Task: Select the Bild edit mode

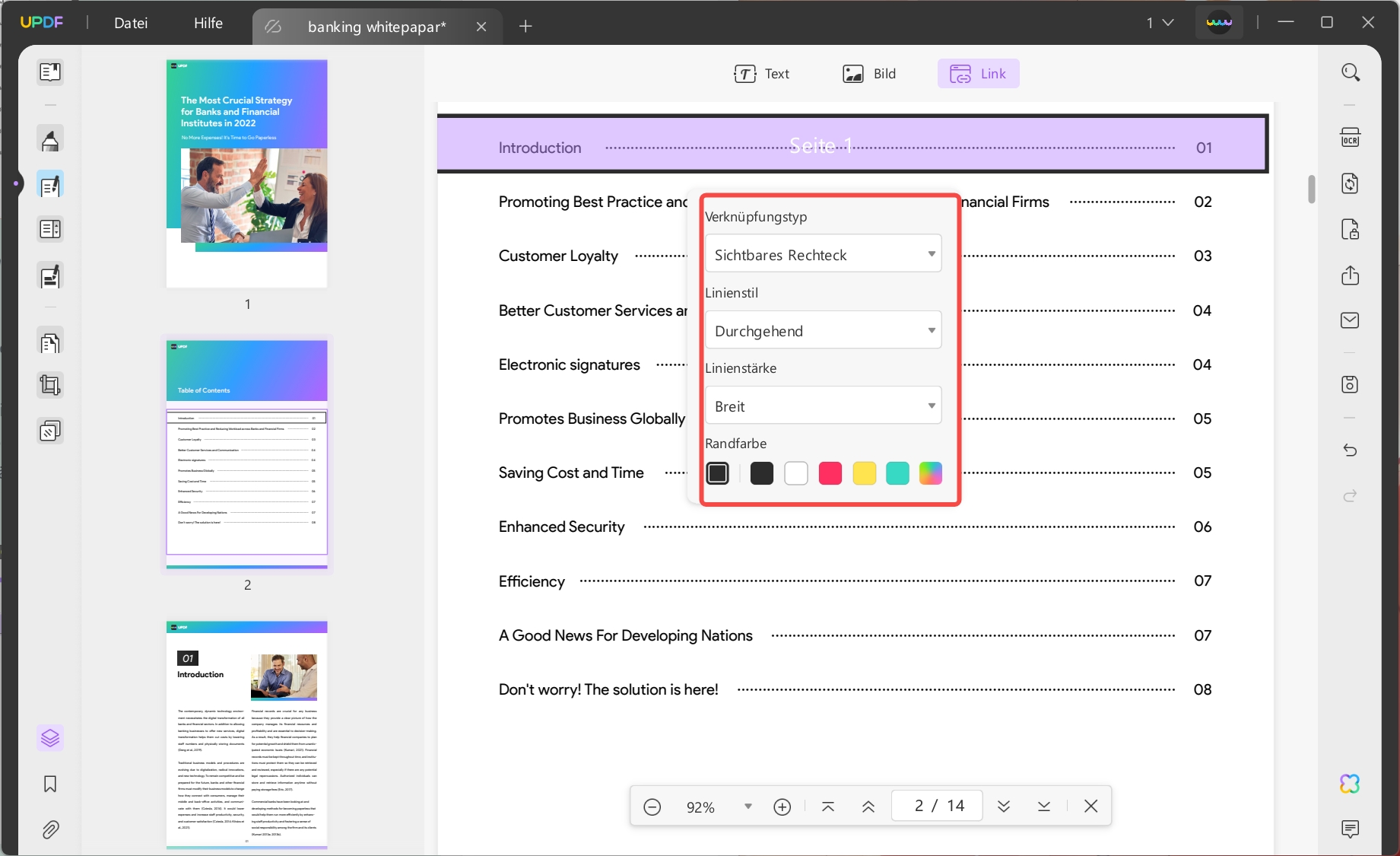Action: (869, 74)
